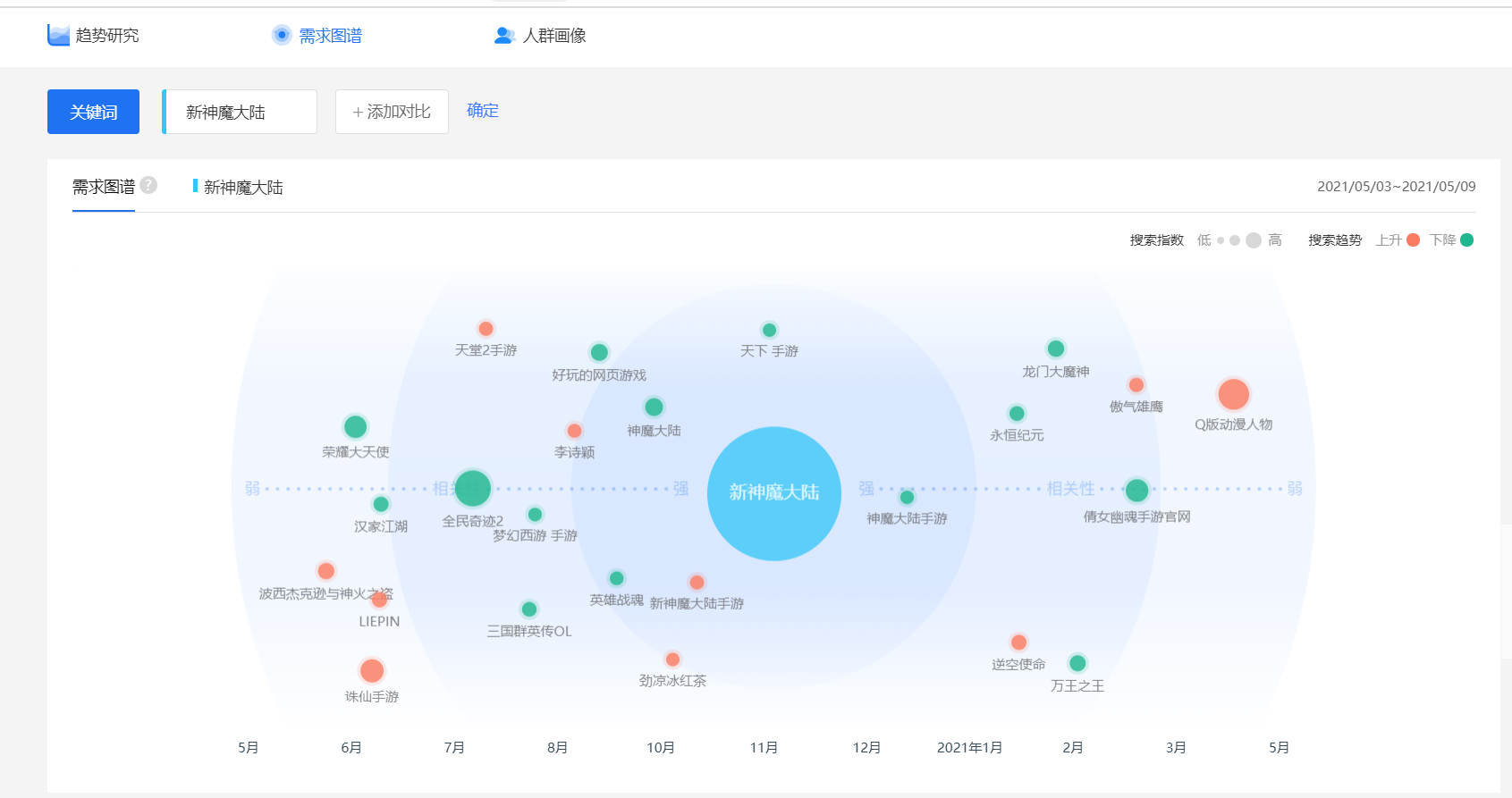Click the 波西杰克逊与神火之盗 bubble
The height and width of the screenshot is (798, 1512).
coord(326,571)
